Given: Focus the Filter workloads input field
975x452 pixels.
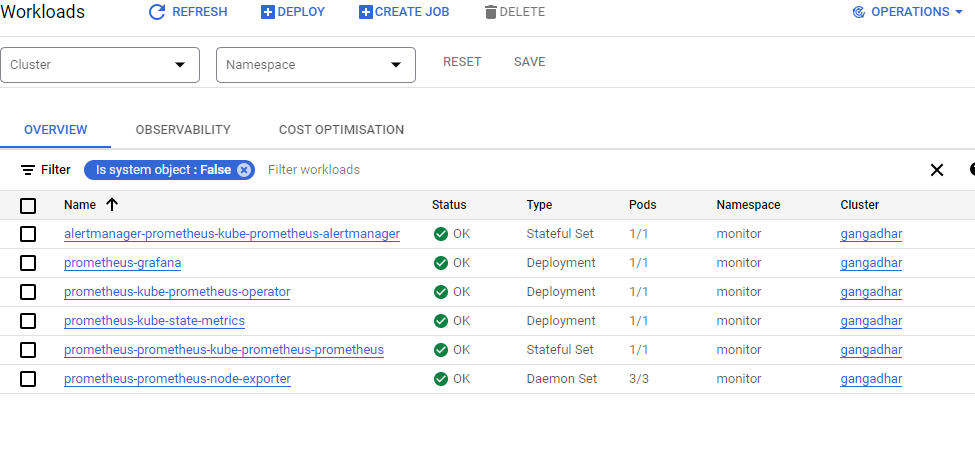Looking at the screenshot, I should 313,170.
